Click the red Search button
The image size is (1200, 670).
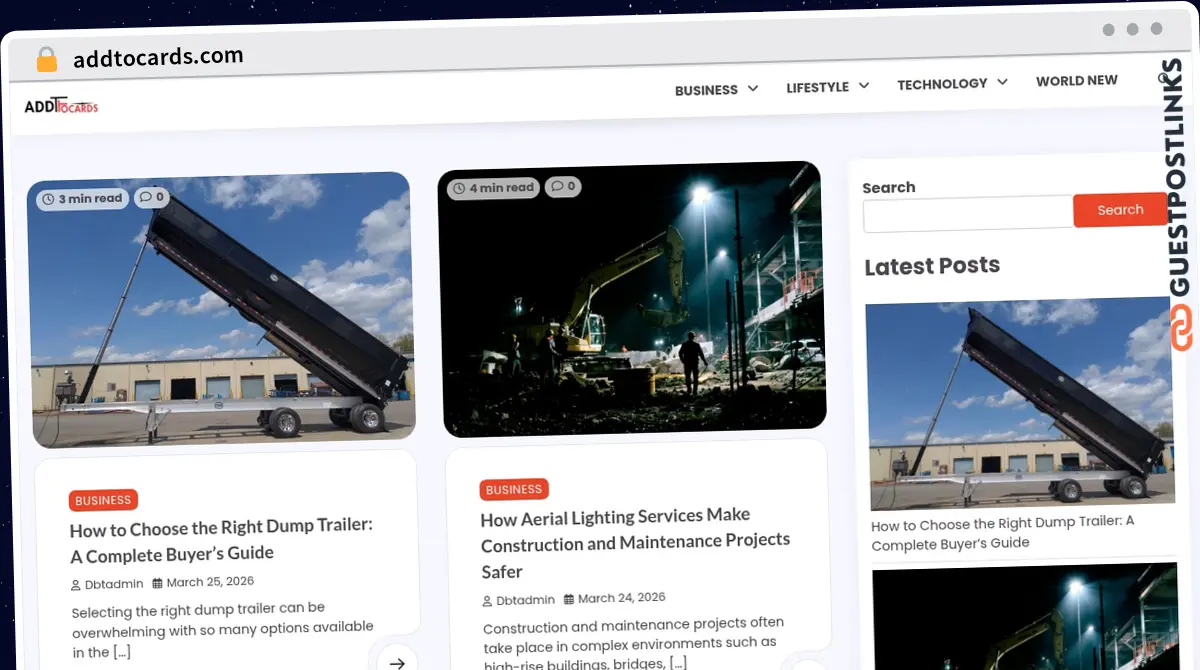tap(1120, 210)
